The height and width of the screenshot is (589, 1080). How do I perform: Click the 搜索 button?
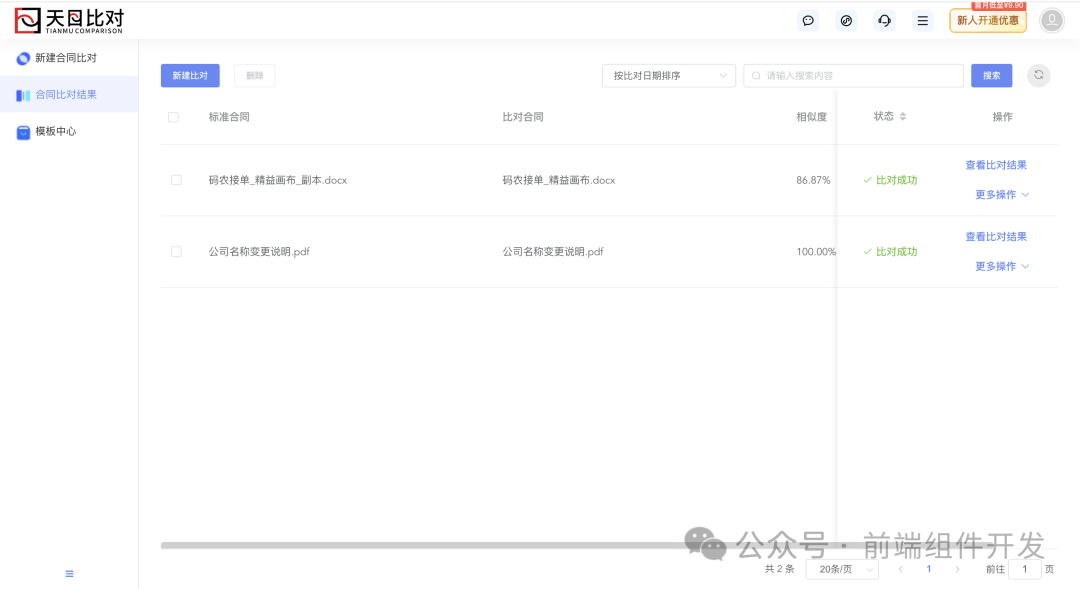coord(992,76)
